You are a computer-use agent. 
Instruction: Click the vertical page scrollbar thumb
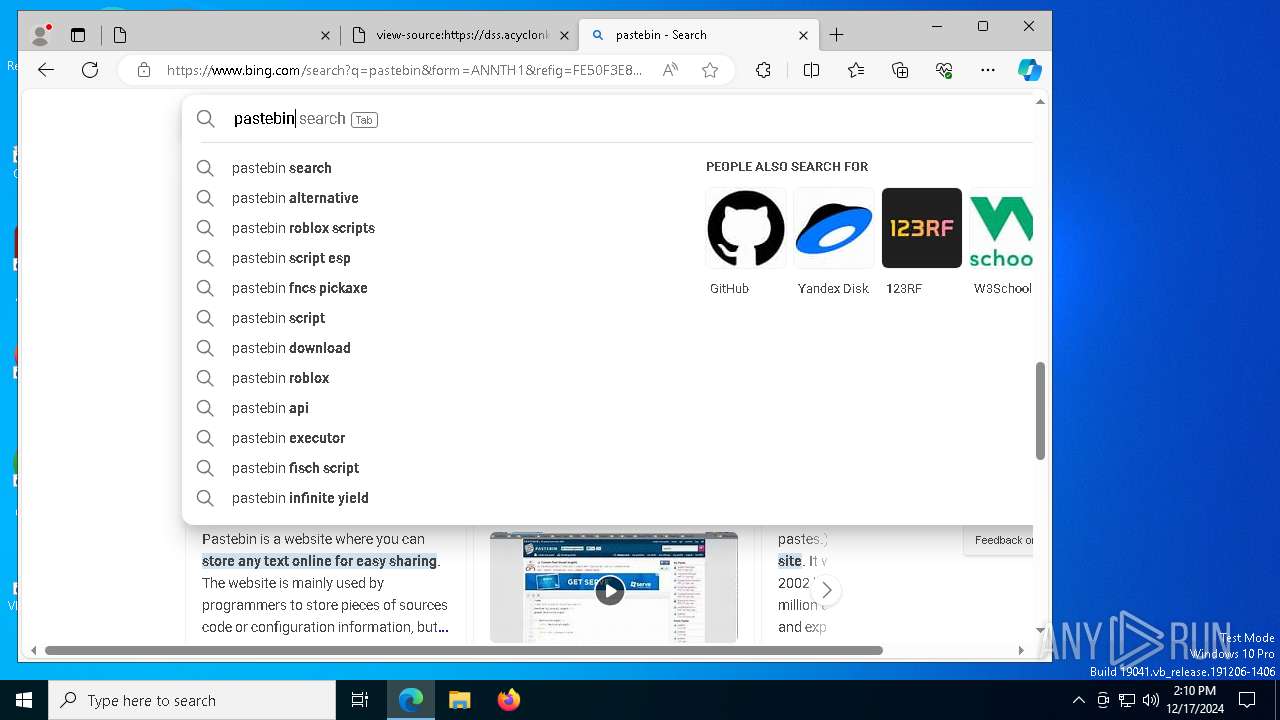[1040, 410]
